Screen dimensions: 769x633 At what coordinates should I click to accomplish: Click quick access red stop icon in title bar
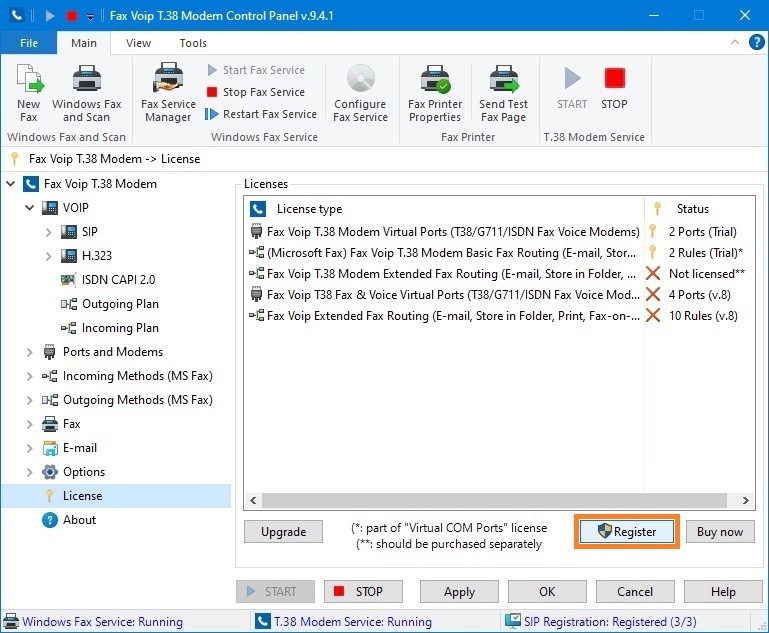(72, 16)
